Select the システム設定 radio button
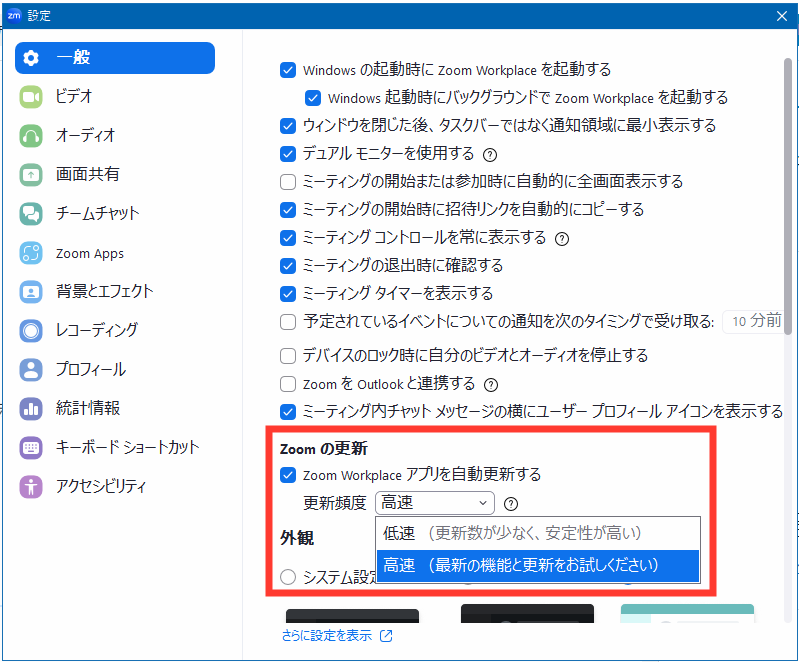The width and height of the screenshot is (799, 662). coord(288,577)
